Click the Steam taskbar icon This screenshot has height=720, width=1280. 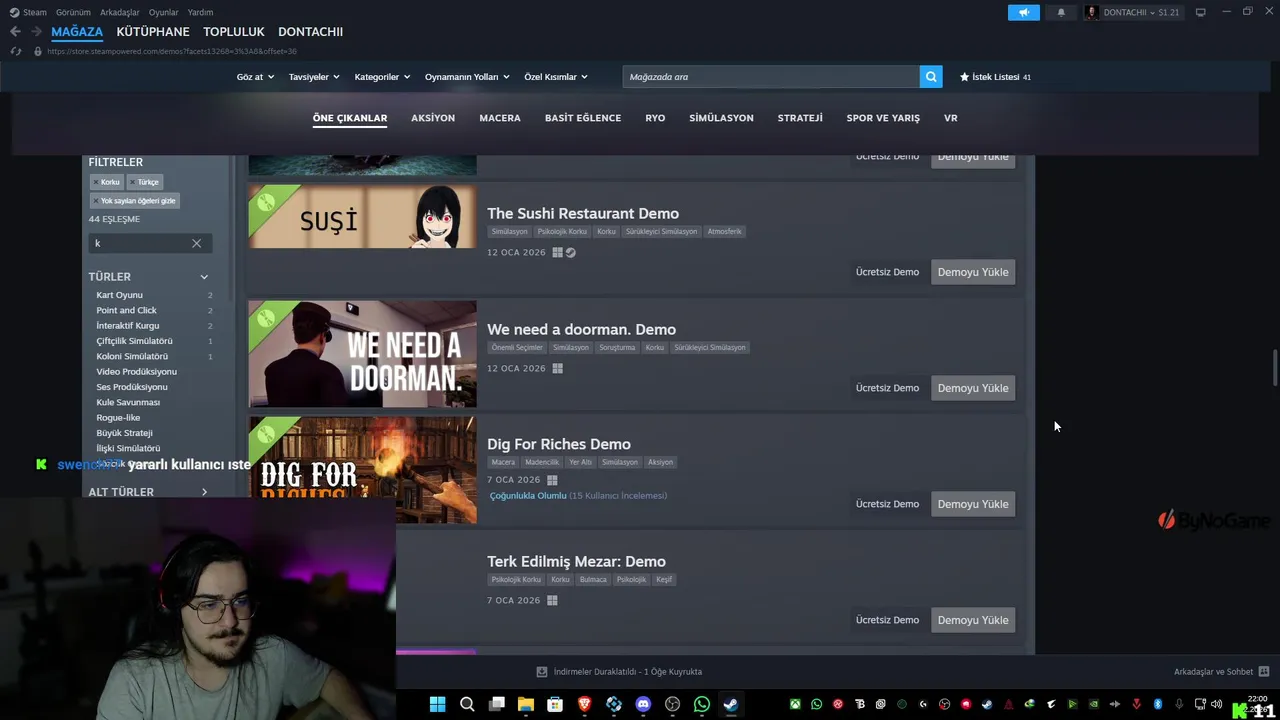731,704
